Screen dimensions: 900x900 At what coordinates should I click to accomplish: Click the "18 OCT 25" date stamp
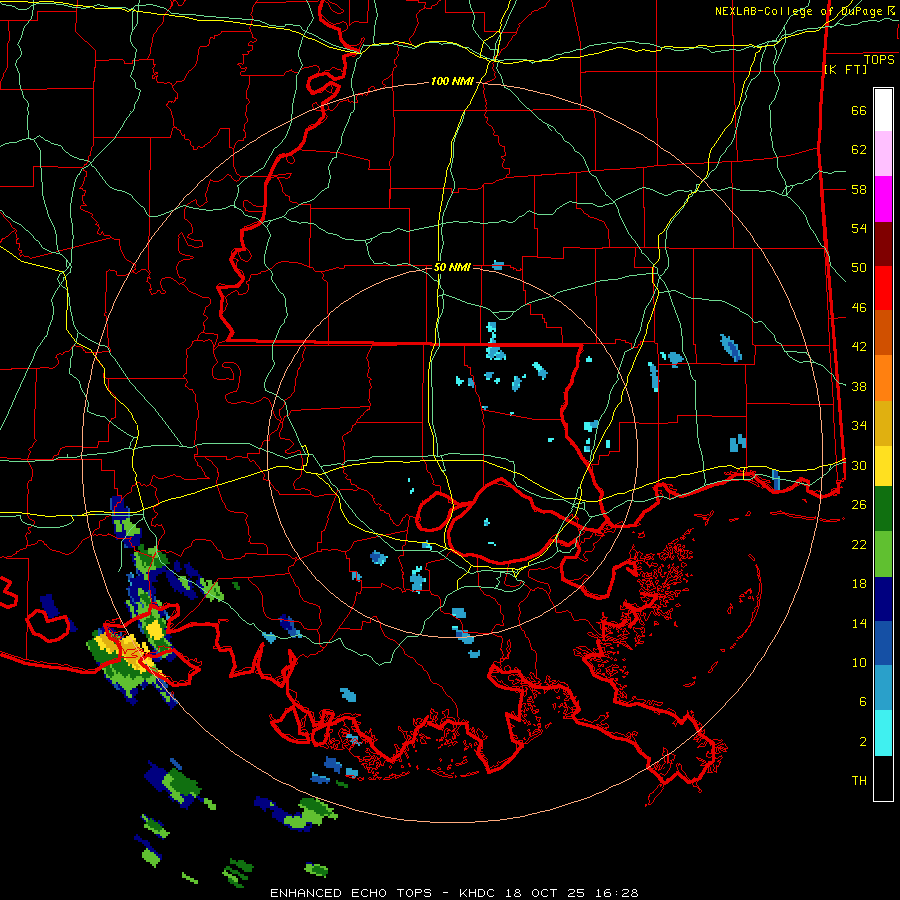click(548, 893)
